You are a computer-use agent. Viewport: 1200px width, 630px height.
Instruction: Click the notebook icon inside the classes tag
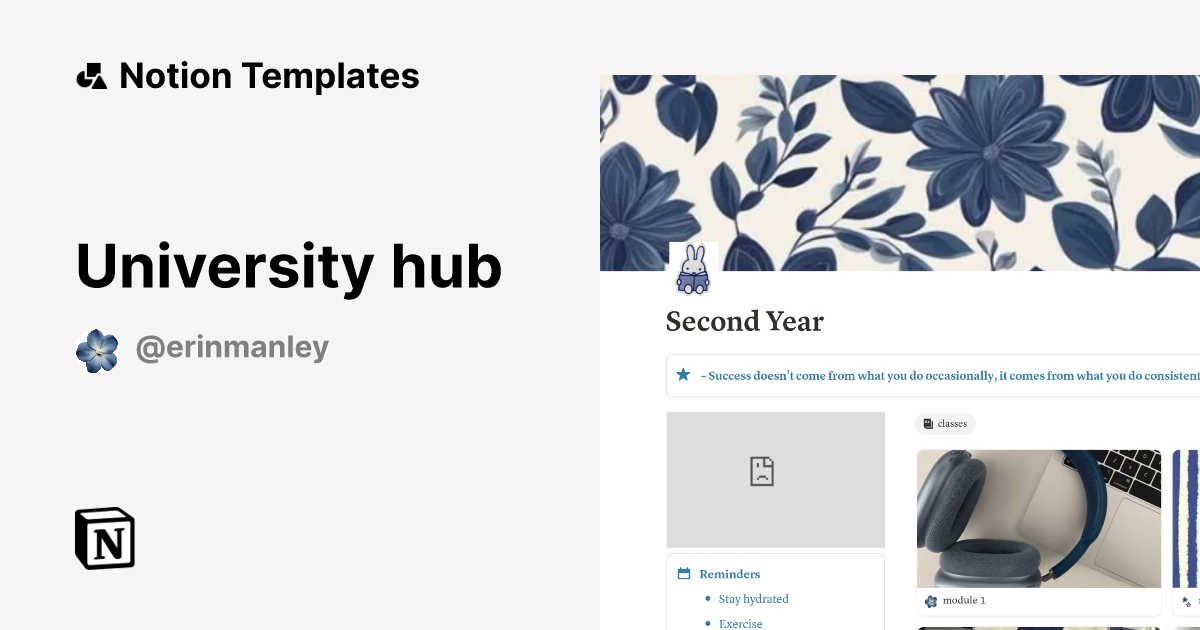coord(929,423)
